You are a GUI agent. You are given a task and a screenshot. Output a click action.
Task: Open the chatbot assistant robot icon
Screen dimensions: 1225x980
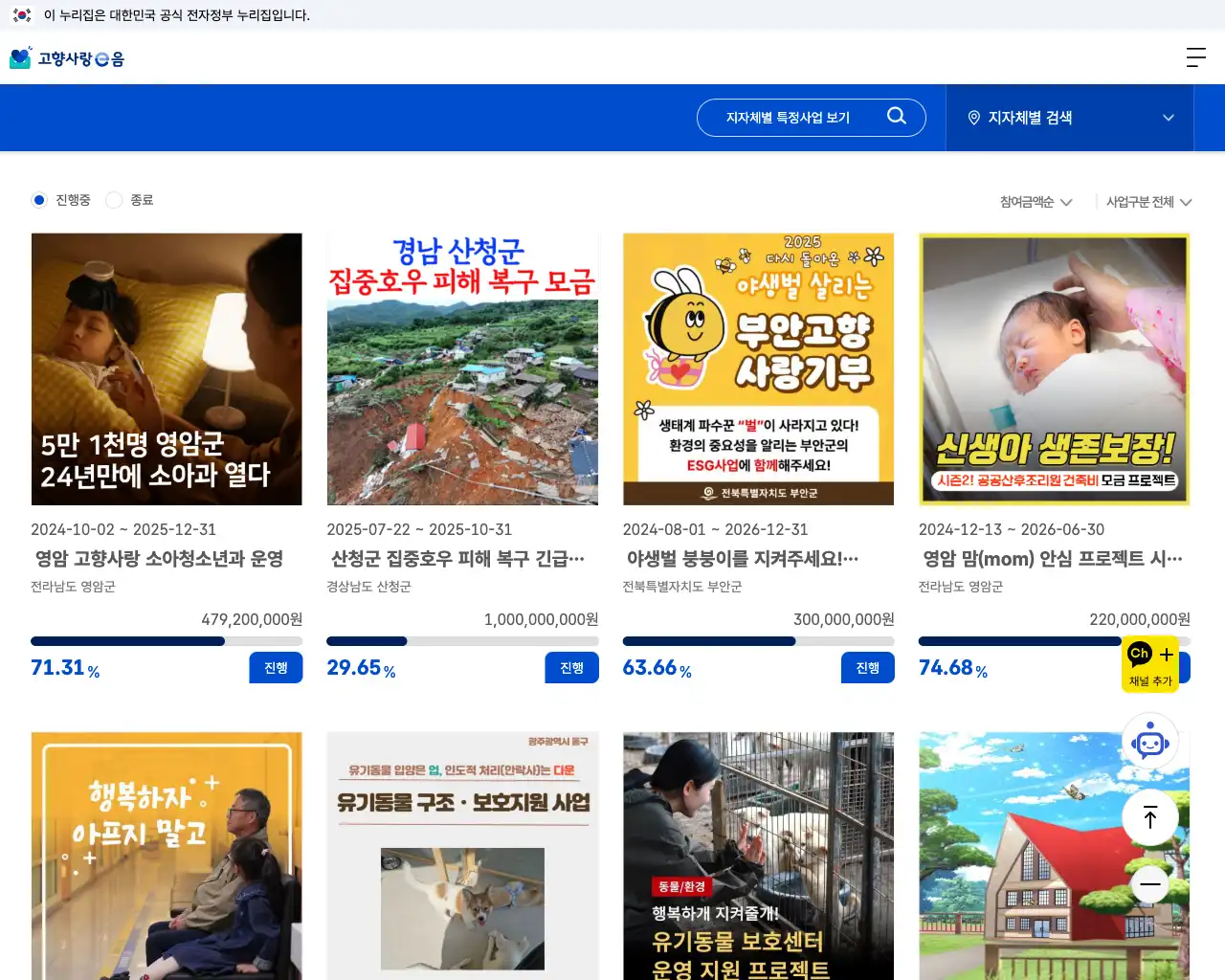[x=1150, y=741]
